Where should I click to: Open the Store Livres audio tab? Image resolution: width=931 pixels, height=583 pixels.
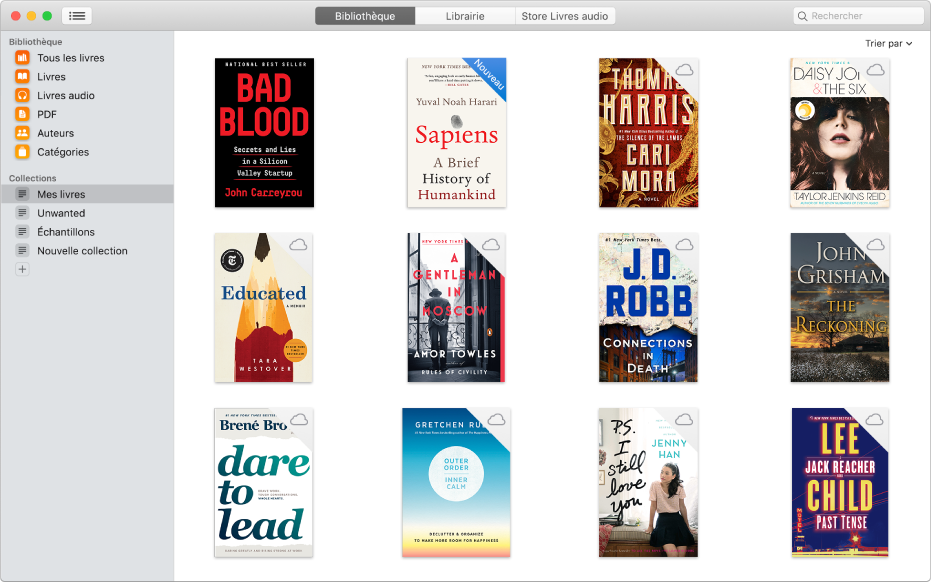[565, 16]
